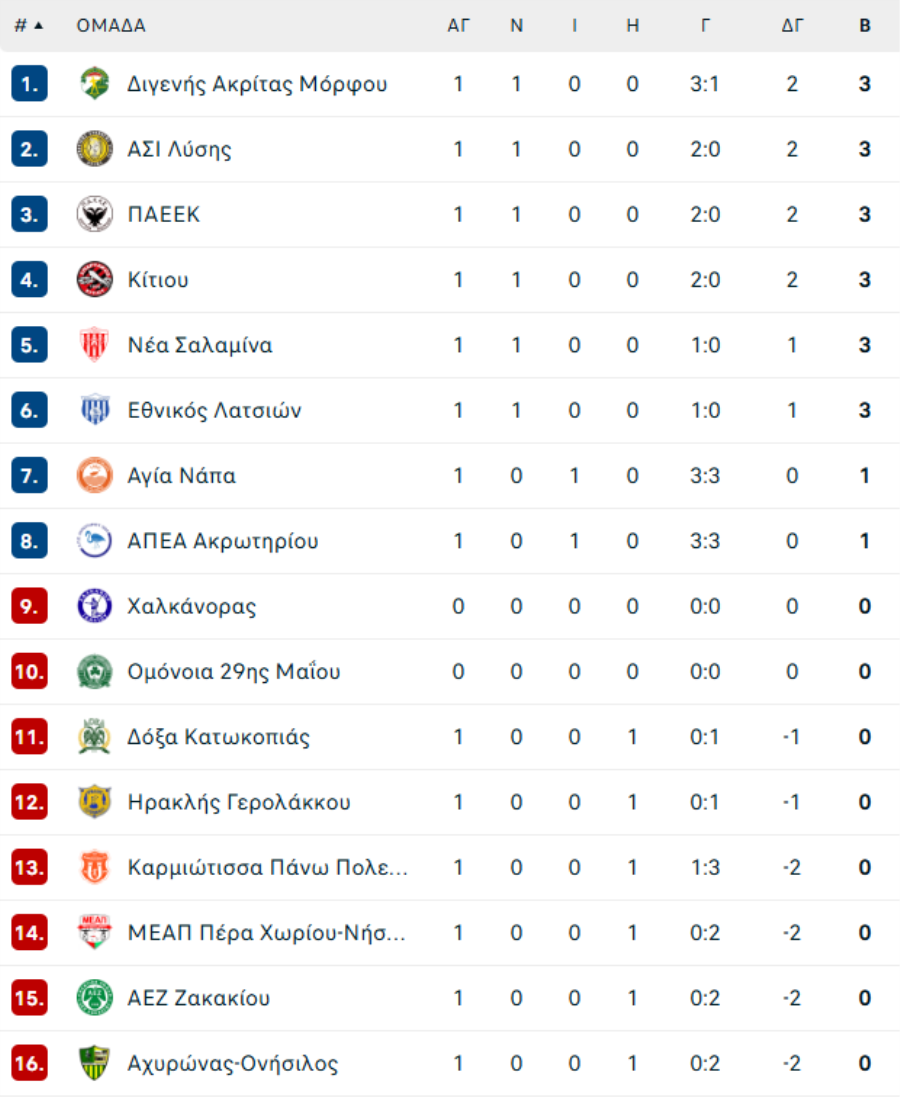
Task: Click the ΠΑΕΕΚ eagle logo
Action: pyautogui.click(x=94, y=214)
